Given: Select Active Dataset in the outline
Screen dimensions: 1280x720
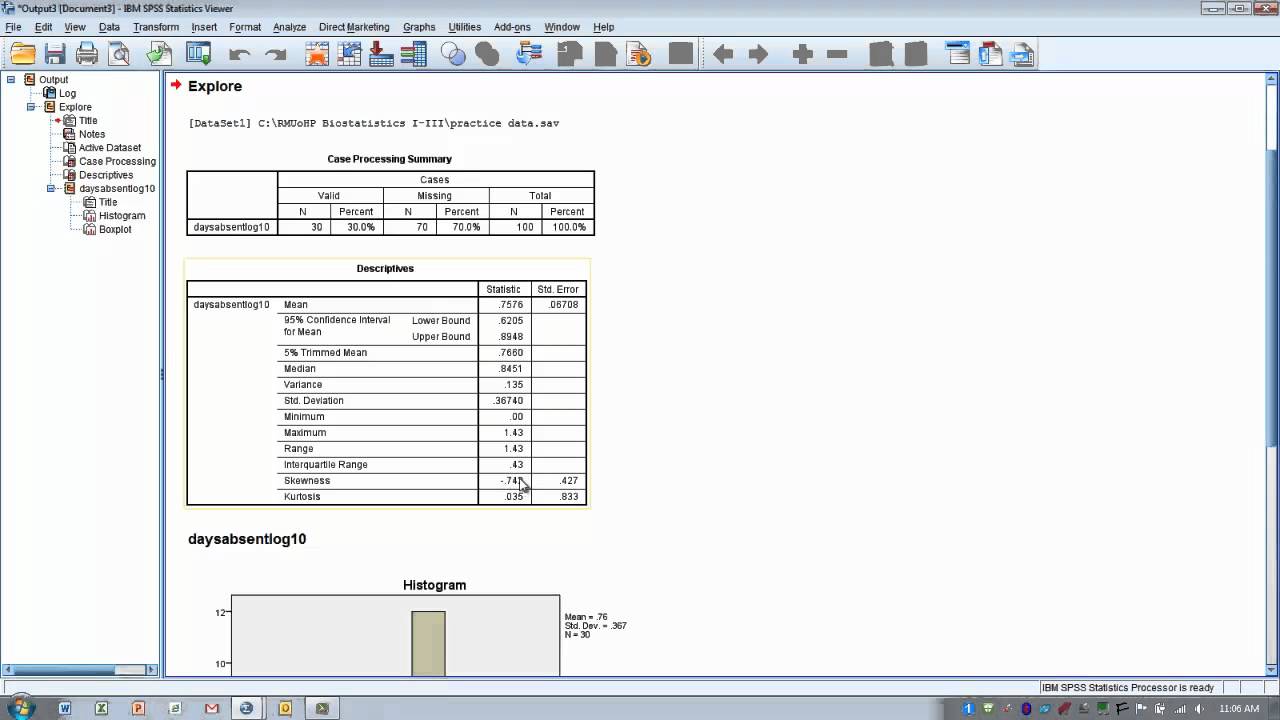Looking at the screenshot, I should click(x=110, y=148).
